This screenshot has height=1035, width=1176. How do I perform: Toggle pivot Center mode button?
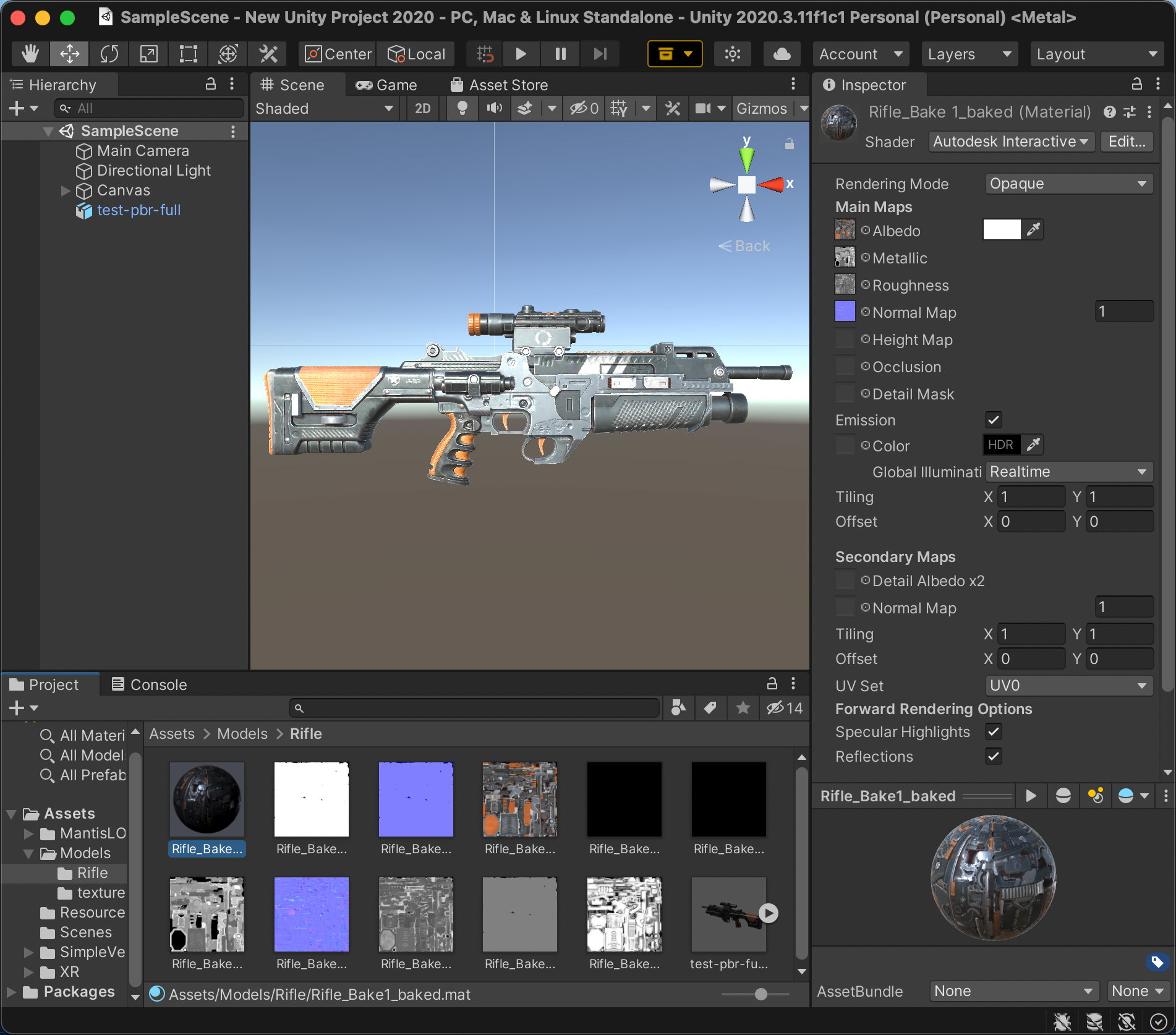[338, 54]
